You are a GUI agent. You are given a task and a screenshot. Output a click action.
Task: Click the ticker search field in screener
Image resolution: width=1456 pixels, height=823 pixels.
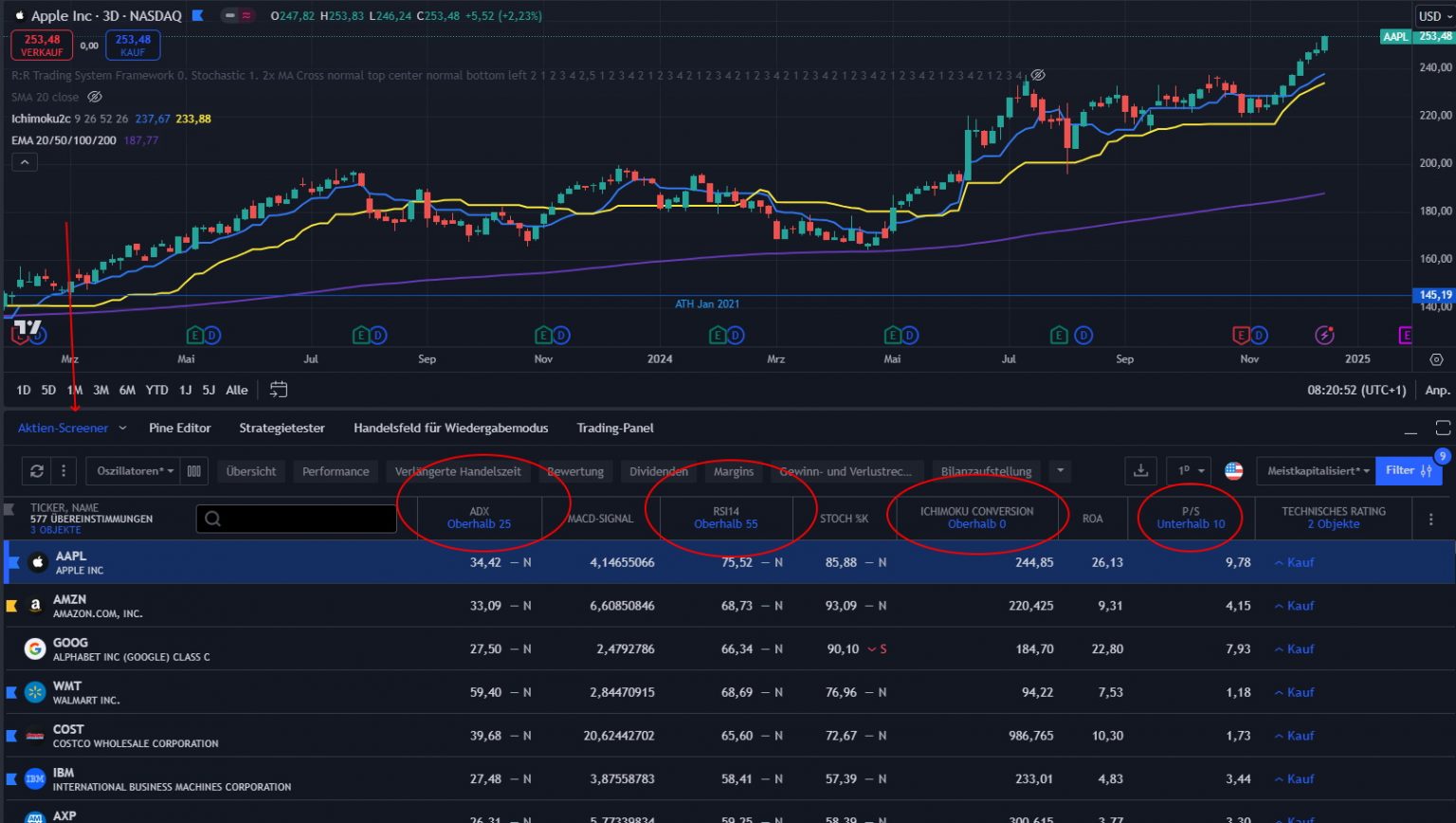pos(297,519)
